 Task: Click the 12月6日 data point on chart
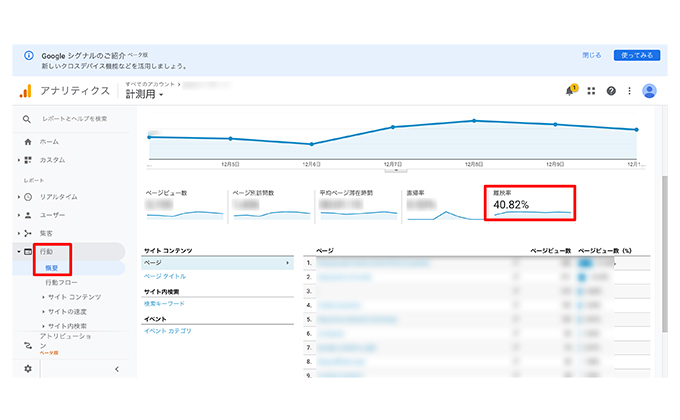[x=311, y=144]
